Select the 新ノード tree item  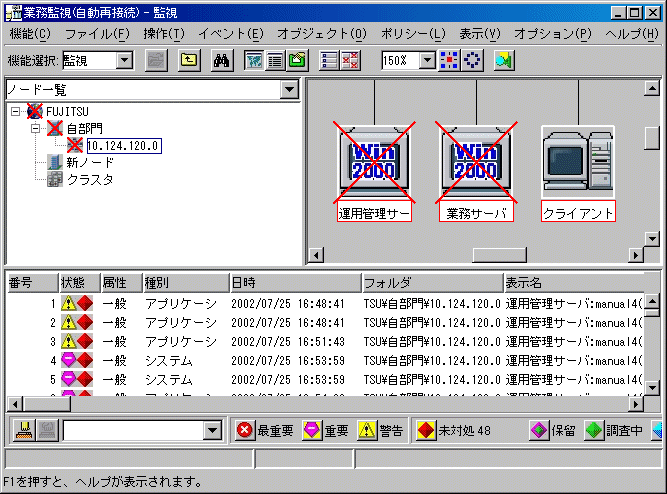pos(90,162)
